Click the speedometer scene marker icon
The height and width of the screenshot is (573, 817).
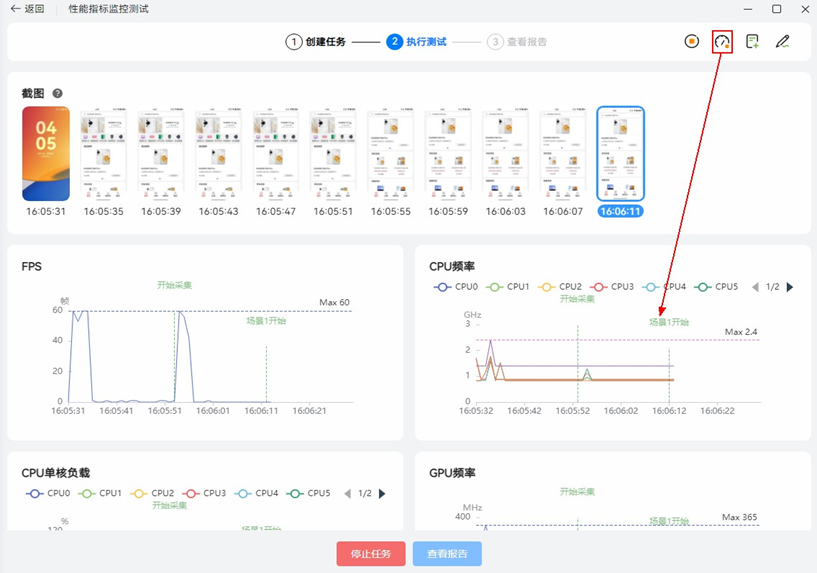[722, 42]
